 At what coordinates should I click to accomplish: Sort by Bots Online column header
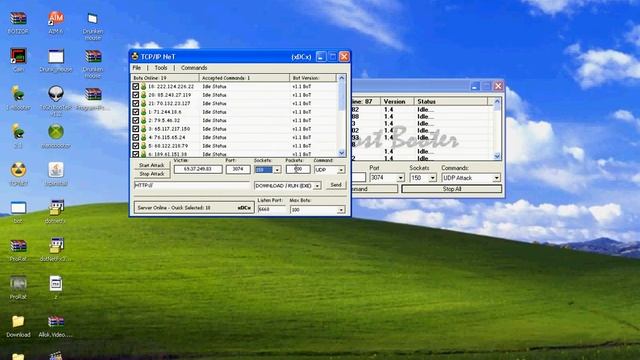click(x=165, y=78)
